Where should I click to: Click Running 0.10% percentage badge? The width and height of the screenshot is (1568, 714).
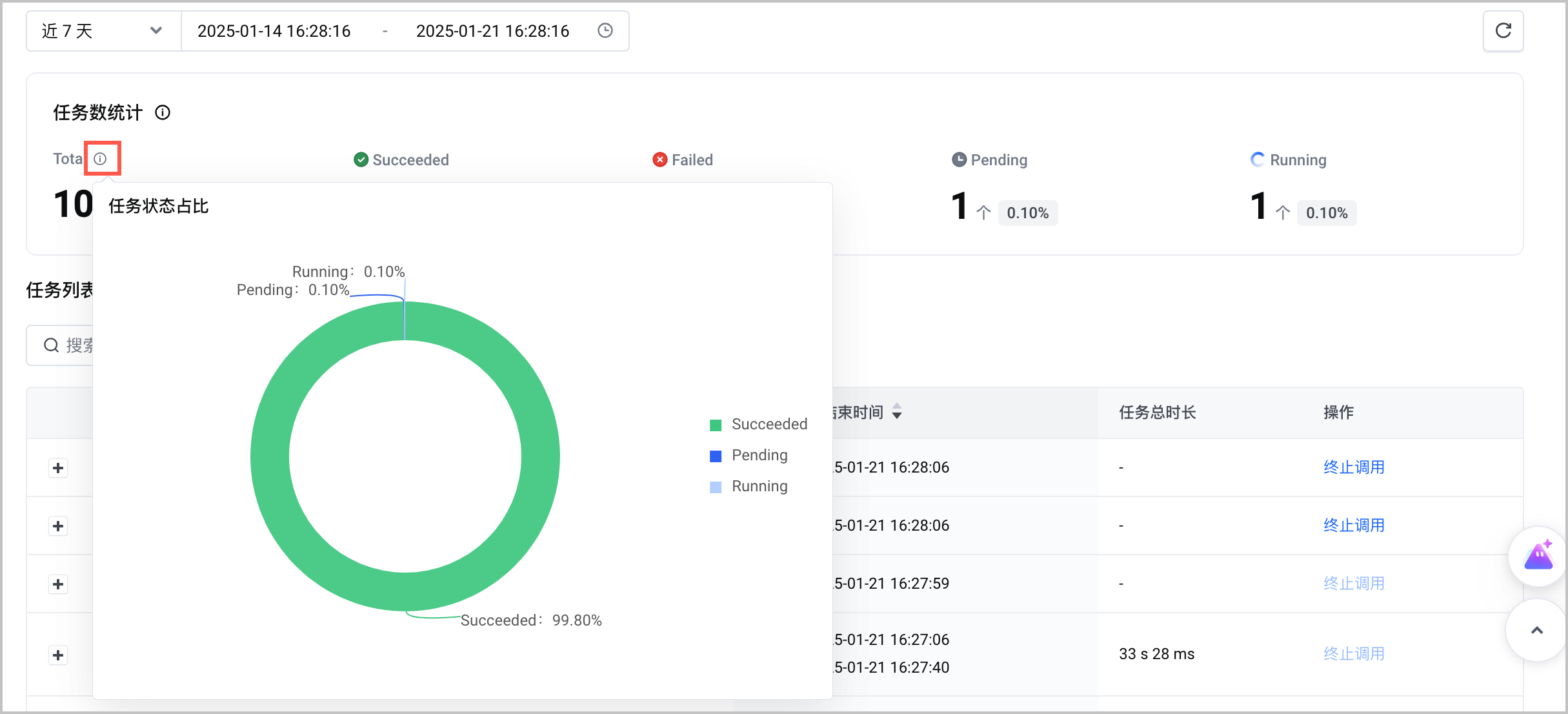point(1327,213)
